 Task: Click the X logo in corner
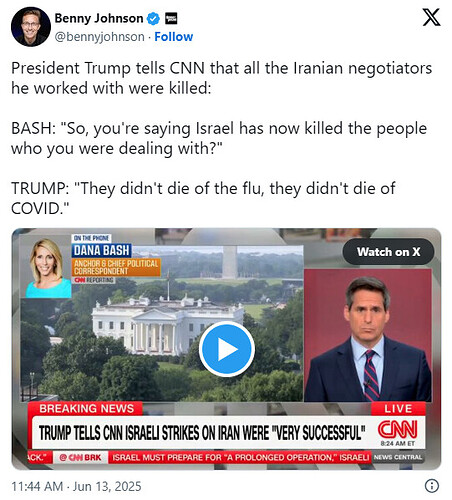pyautogui.click(x=431, y=17)
